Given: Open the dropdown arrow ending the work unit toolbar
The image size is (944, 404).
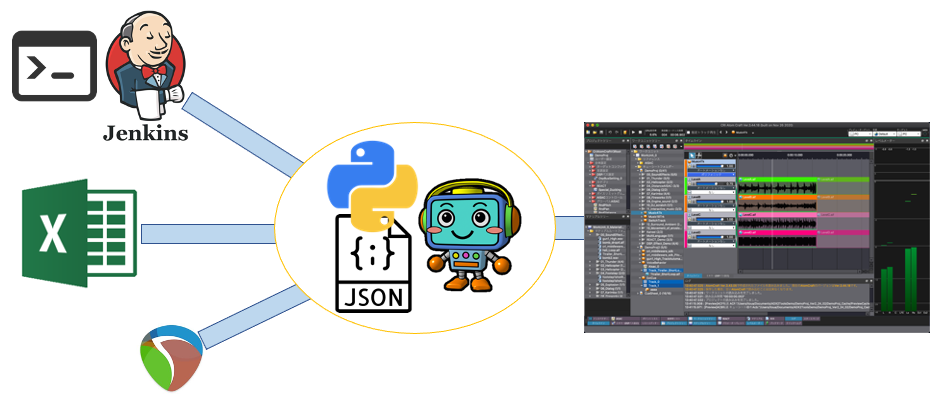Looking at the screenshot, I should (681, 146).
